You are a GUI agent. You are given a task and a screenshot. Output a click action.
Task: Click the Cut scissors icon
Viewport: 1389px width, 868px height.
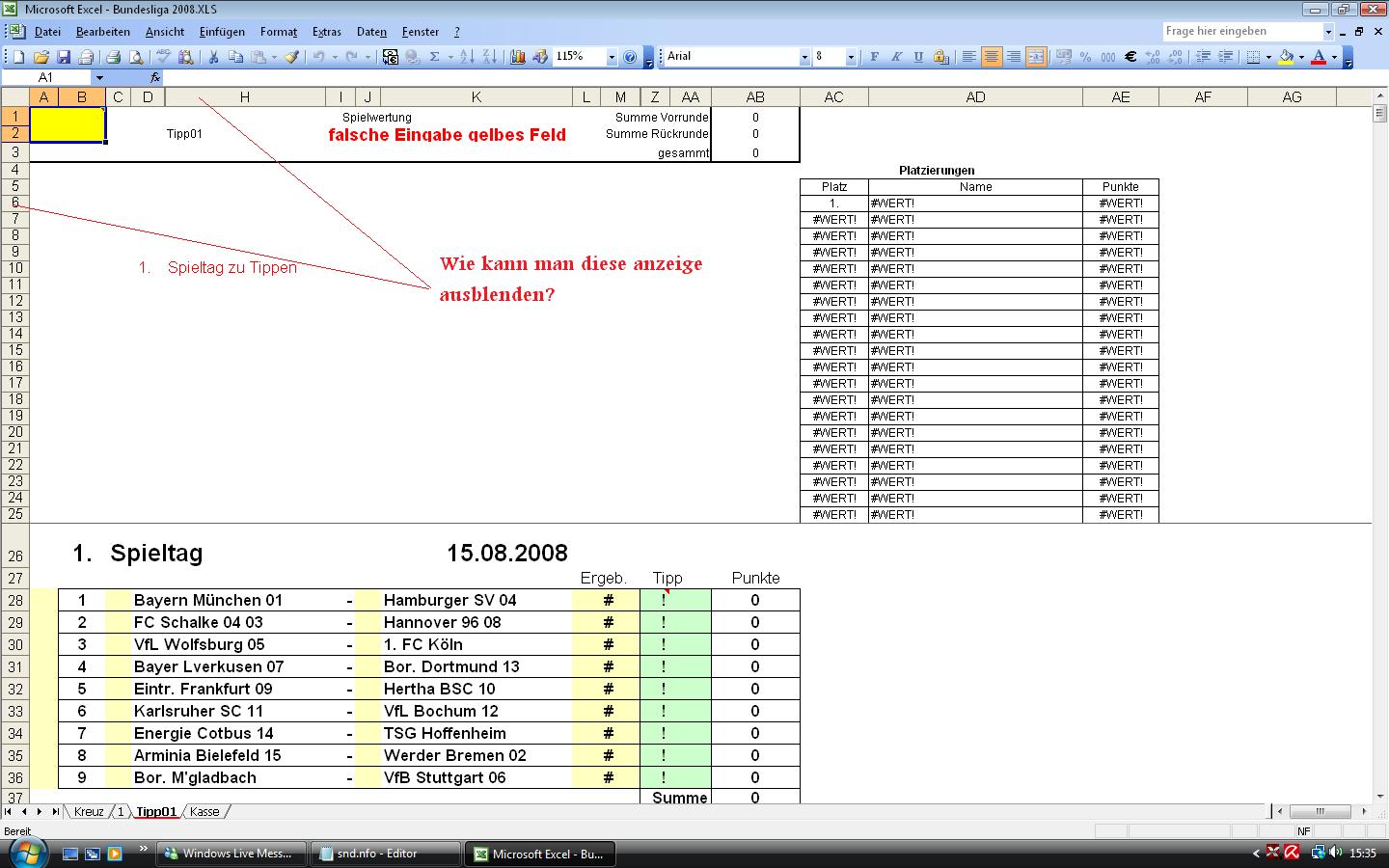[213, 57]
